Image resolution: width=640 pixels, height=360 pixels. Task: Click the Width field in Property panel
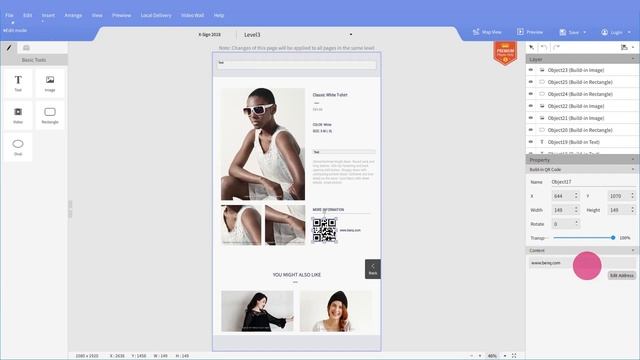[565, 210]
